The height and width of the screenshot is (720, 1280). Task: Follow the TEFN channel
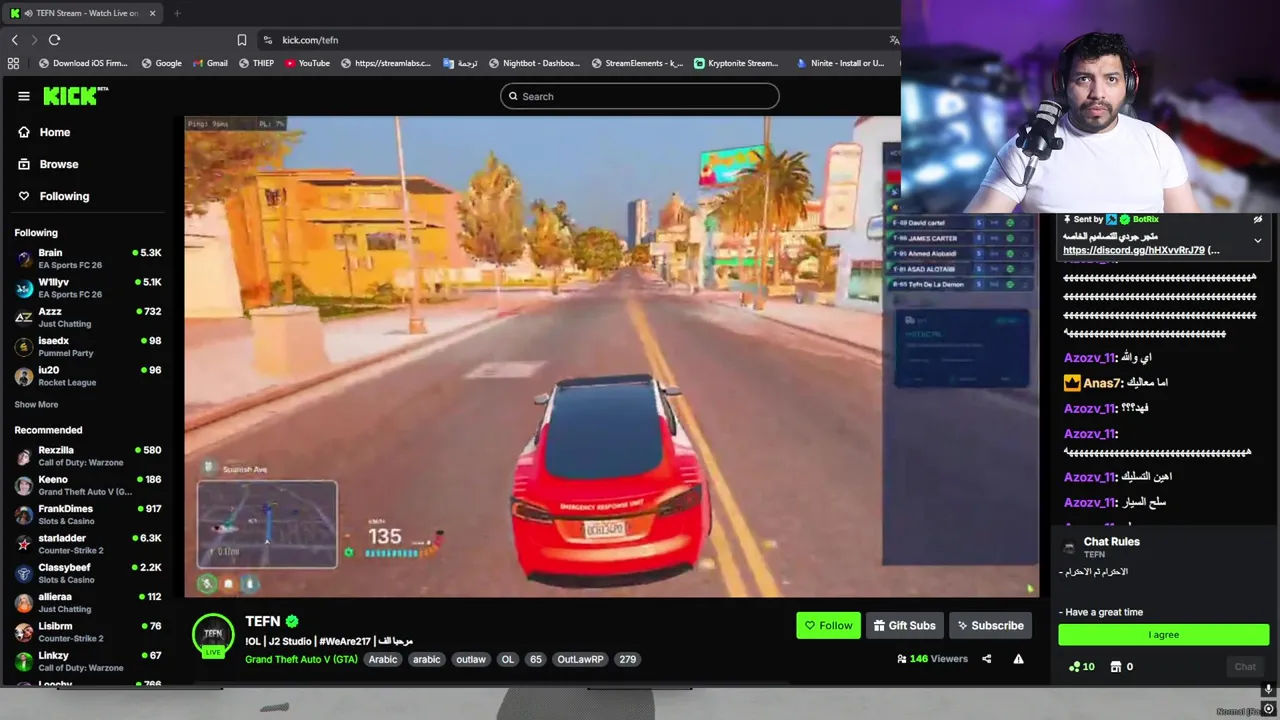[x=828, y=626]
